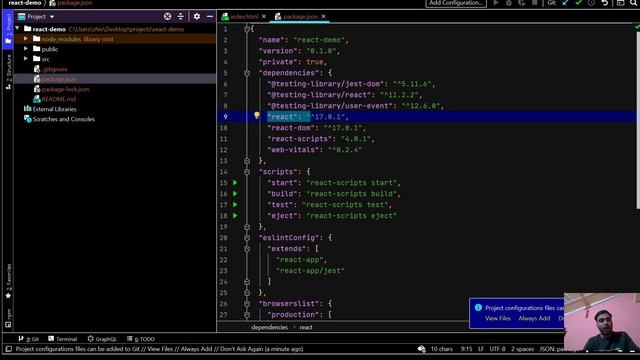Expand the node_modules folder
Image resolution: width=640 pixels, height=360 pixels.
pyautogui.click(x=26, y=39)
